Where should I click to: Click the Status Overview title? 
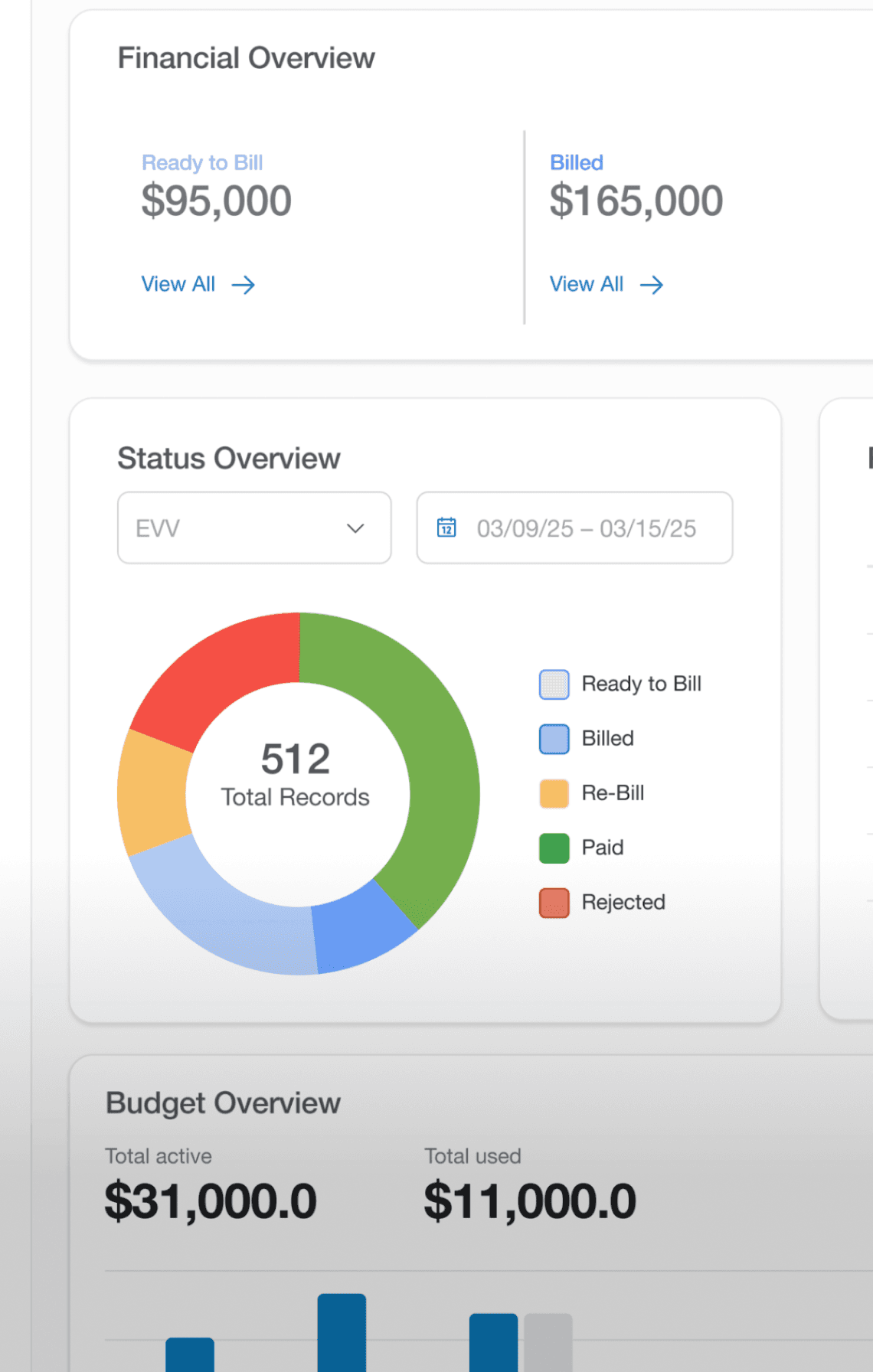coord(228,459)
